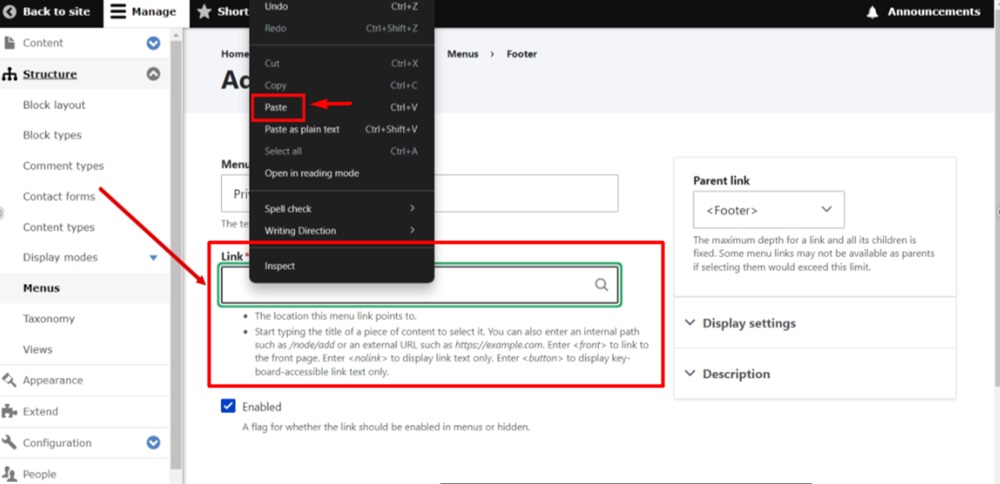Click the Extend puzzle icon

coord(9,411)
